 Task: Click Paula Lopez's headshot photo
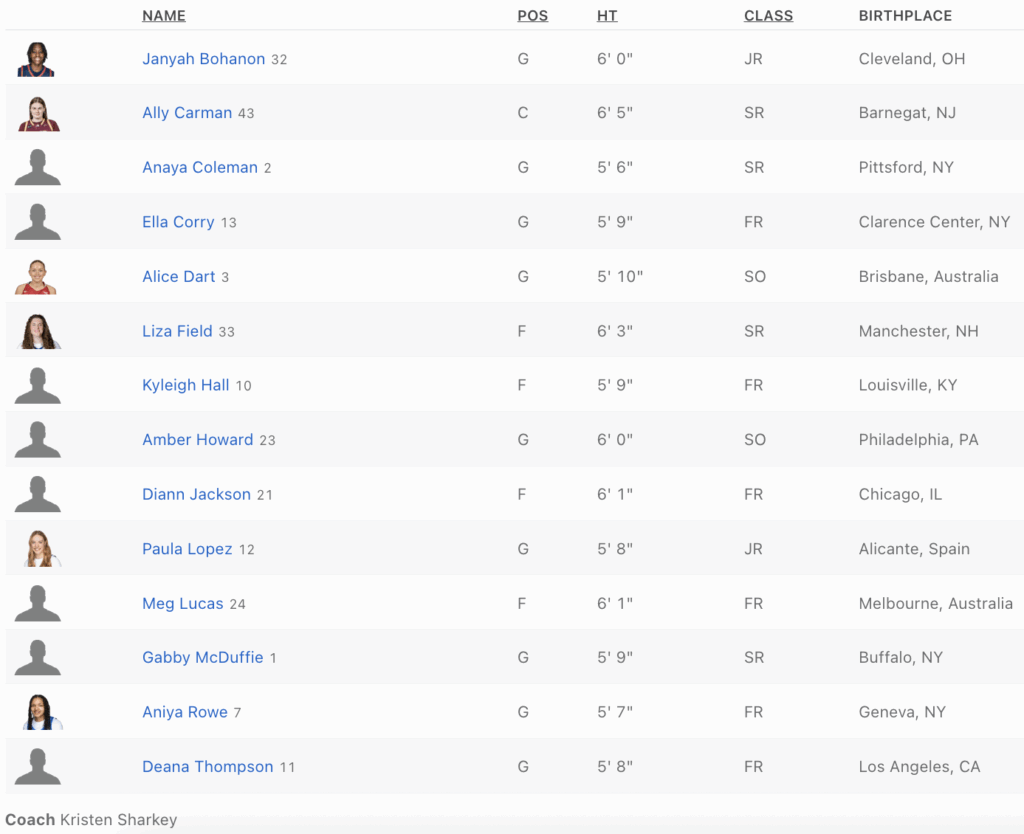click(38, 549)
